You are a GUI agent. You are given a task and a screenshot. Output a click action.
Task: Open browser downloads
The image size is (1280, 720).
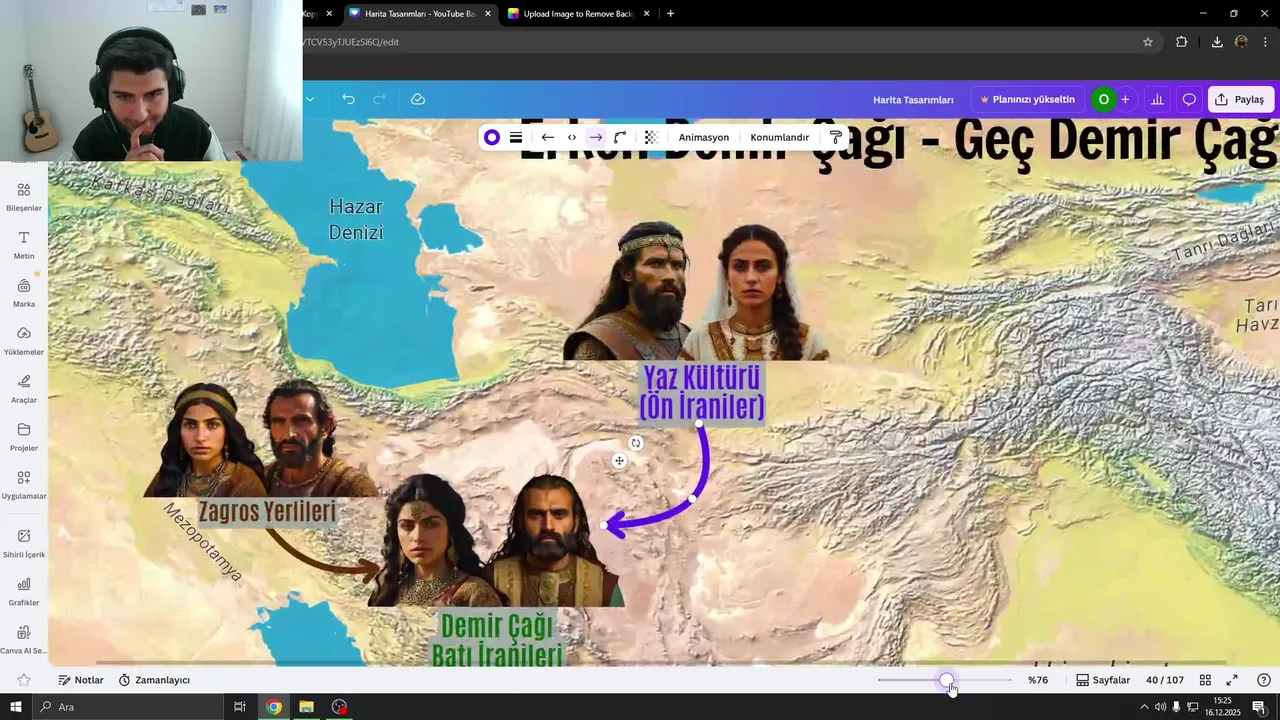tap(1217, 42)
